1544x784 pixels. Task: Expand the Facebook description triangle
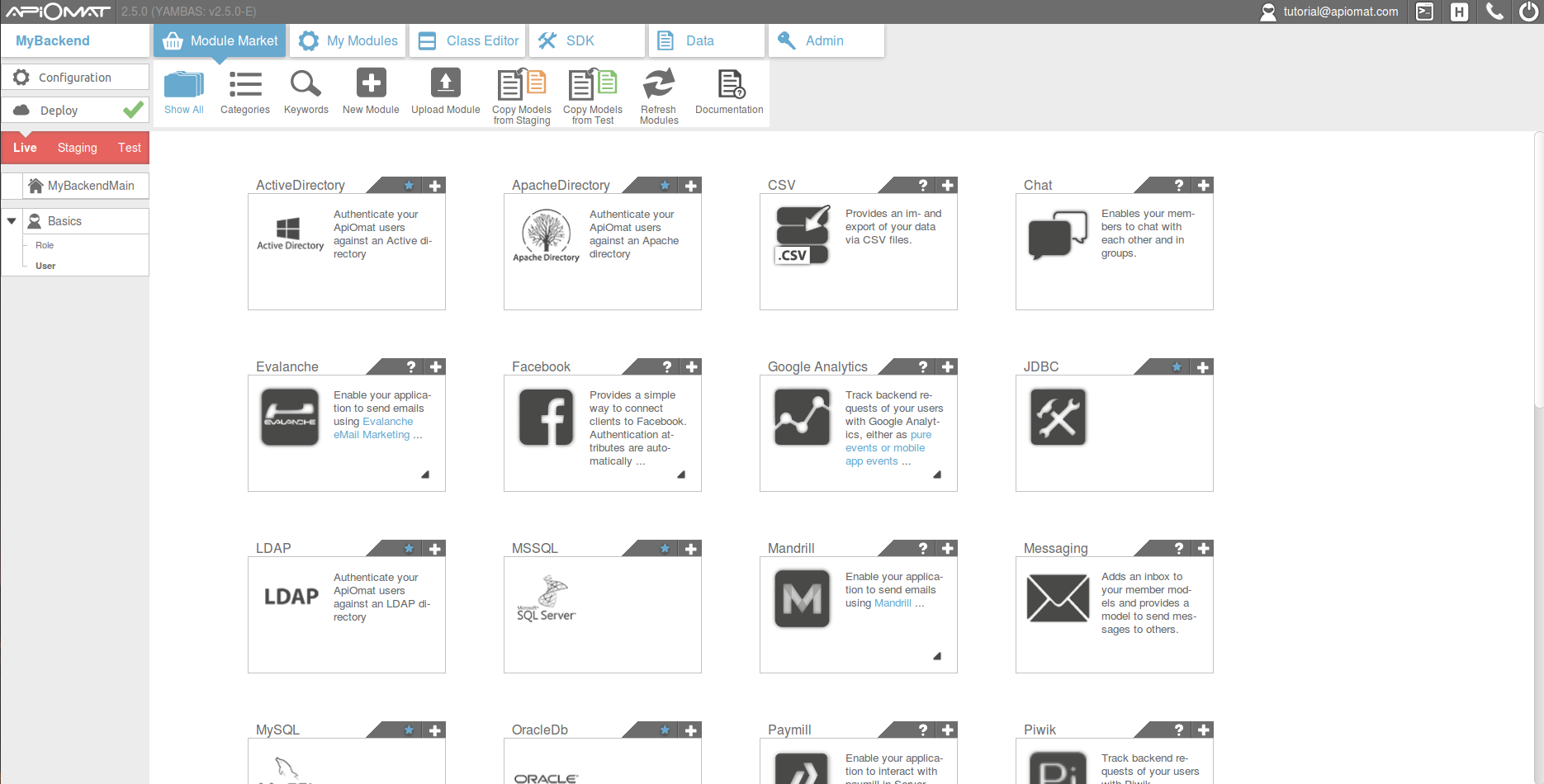tap(681, 475)
